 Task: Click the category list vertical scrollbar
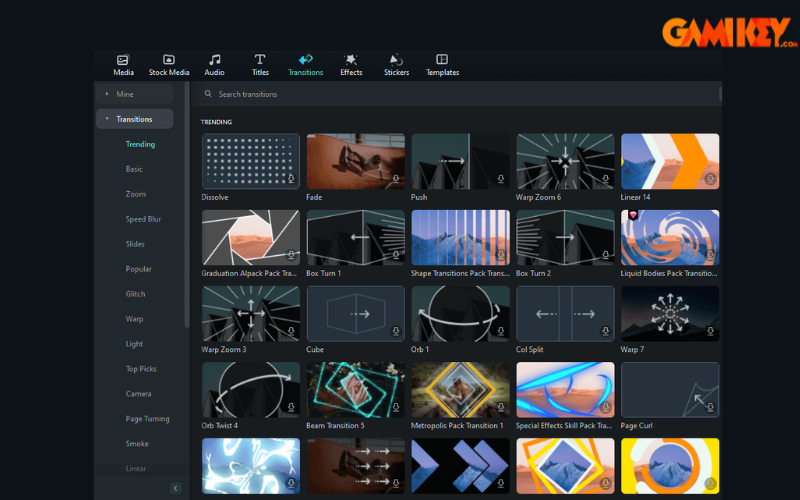tap(187, 204)
